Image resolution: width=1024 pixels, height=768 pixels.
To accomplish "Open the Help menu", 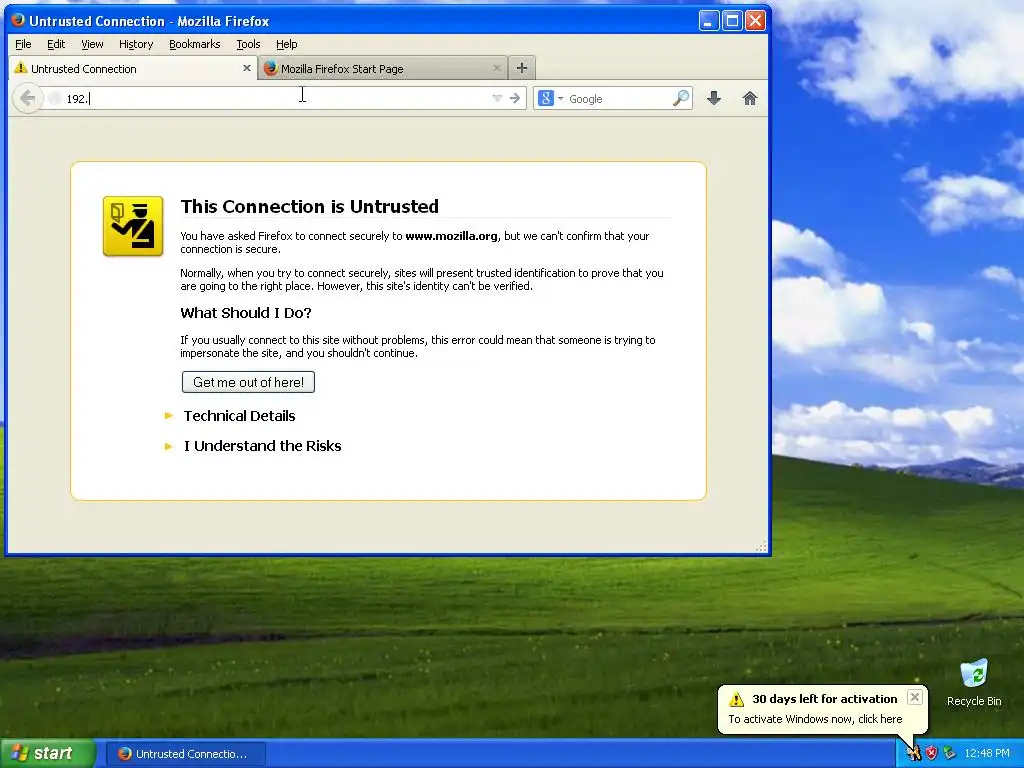I will (287, 44).
